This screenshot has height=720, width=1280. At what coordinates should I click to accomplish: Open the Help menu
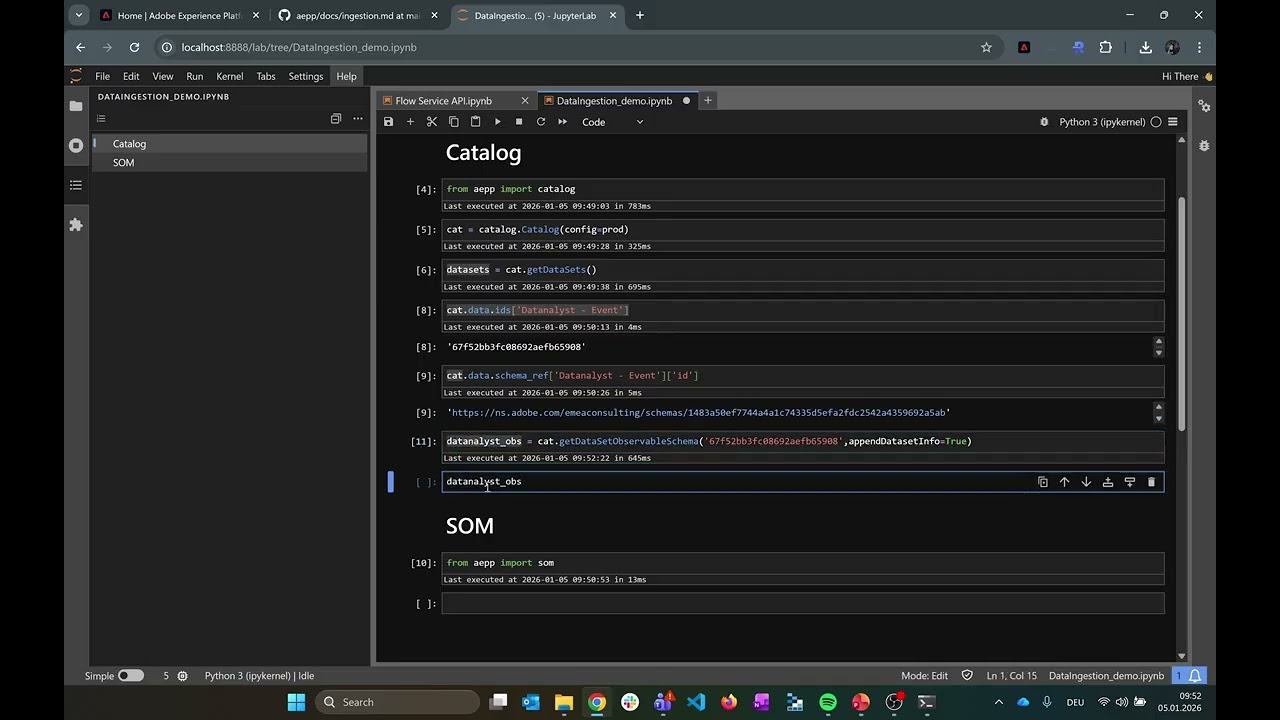coord(346,76)
